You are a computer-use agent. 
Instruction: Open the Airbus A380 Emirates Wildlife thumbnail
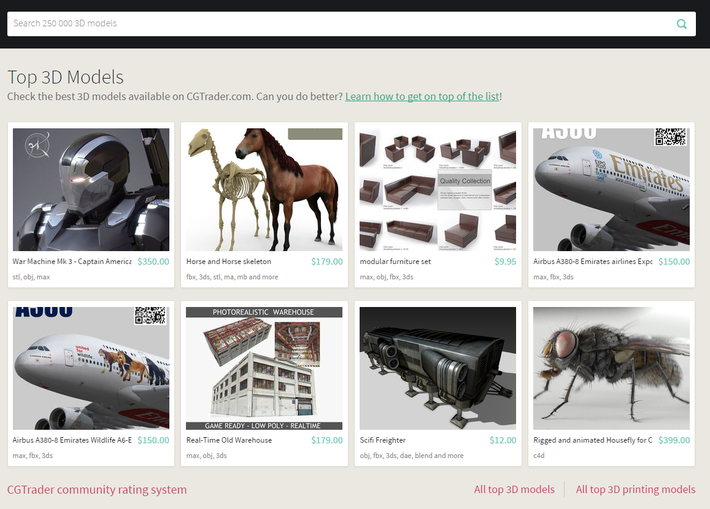[91, 368]
